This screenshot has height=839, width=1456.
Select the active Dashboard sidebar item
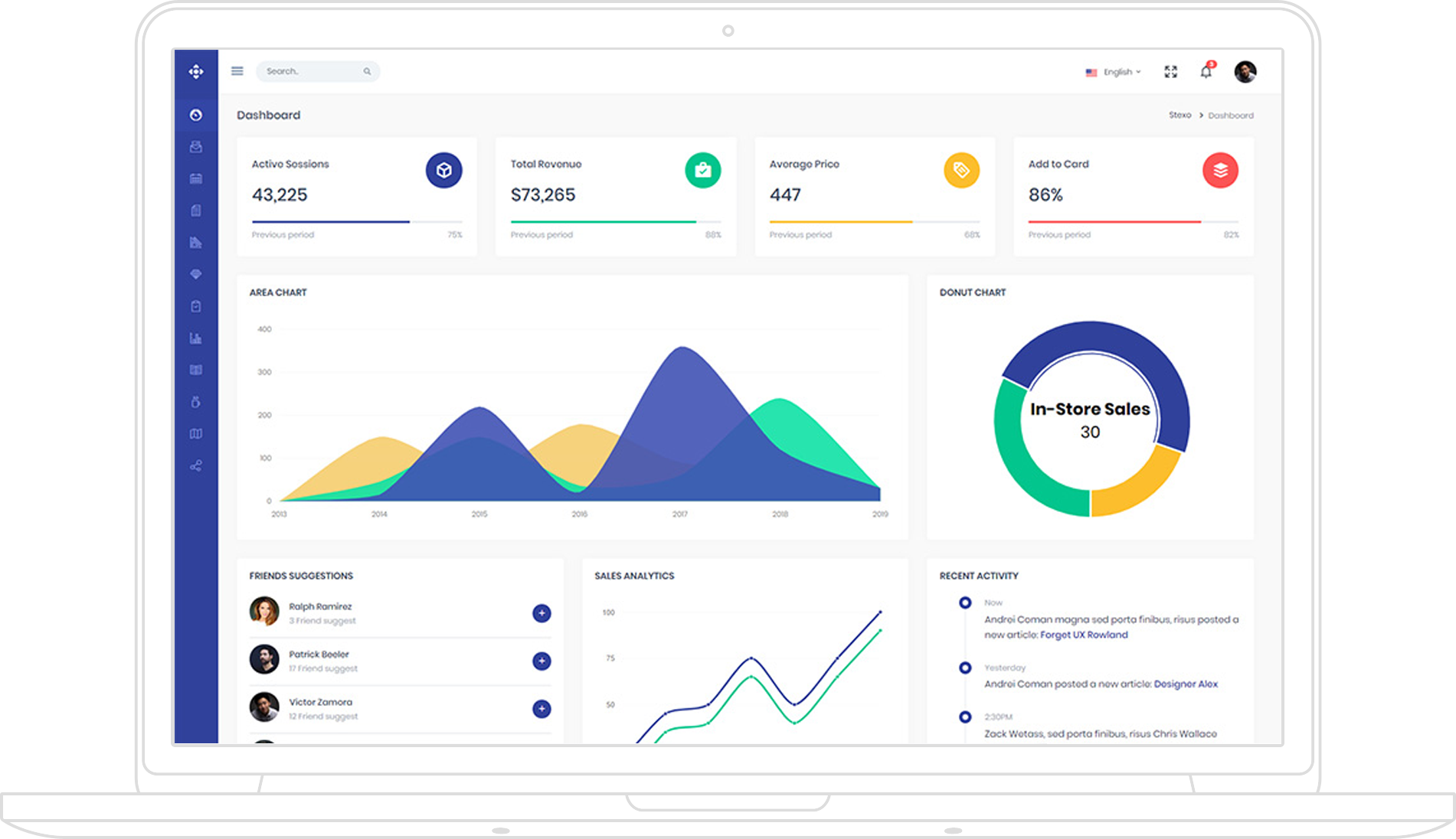click(x=196, y=115)
